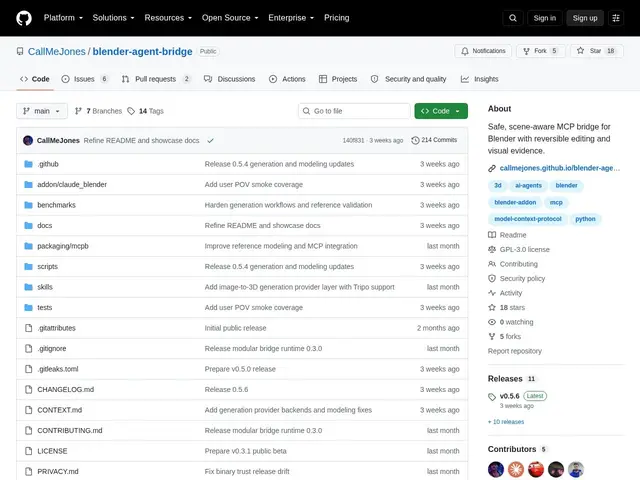Switch to the Pull requests tab
Image resolution: width=640 pixels, height=480 pixels.
[x=156, y=79]
